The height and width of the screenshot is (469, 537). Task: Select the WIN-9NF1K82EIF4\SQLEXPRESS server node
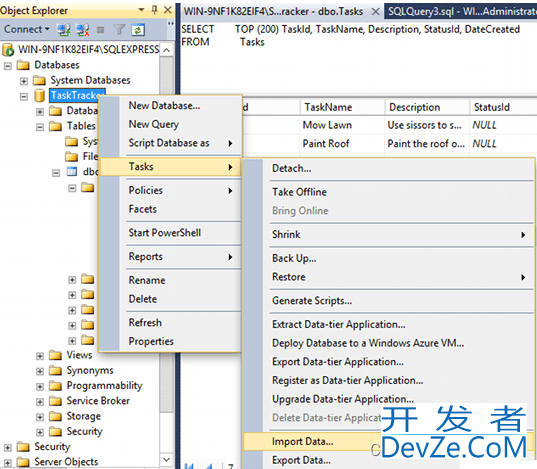(89, 50)
